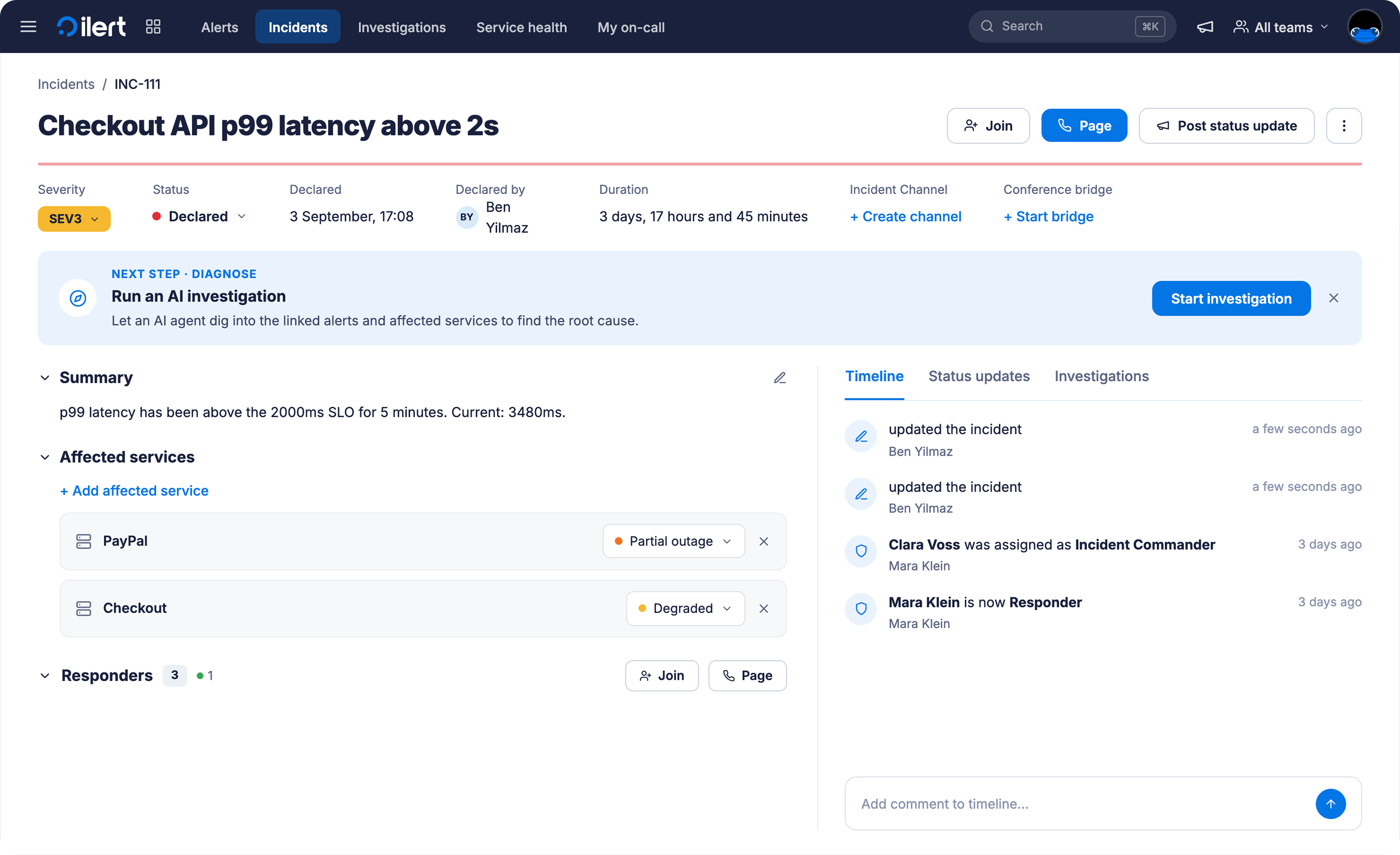Open the three-dot more actions menu
The height and width of the screenshot is (855, 1400).
point(1344,126)
